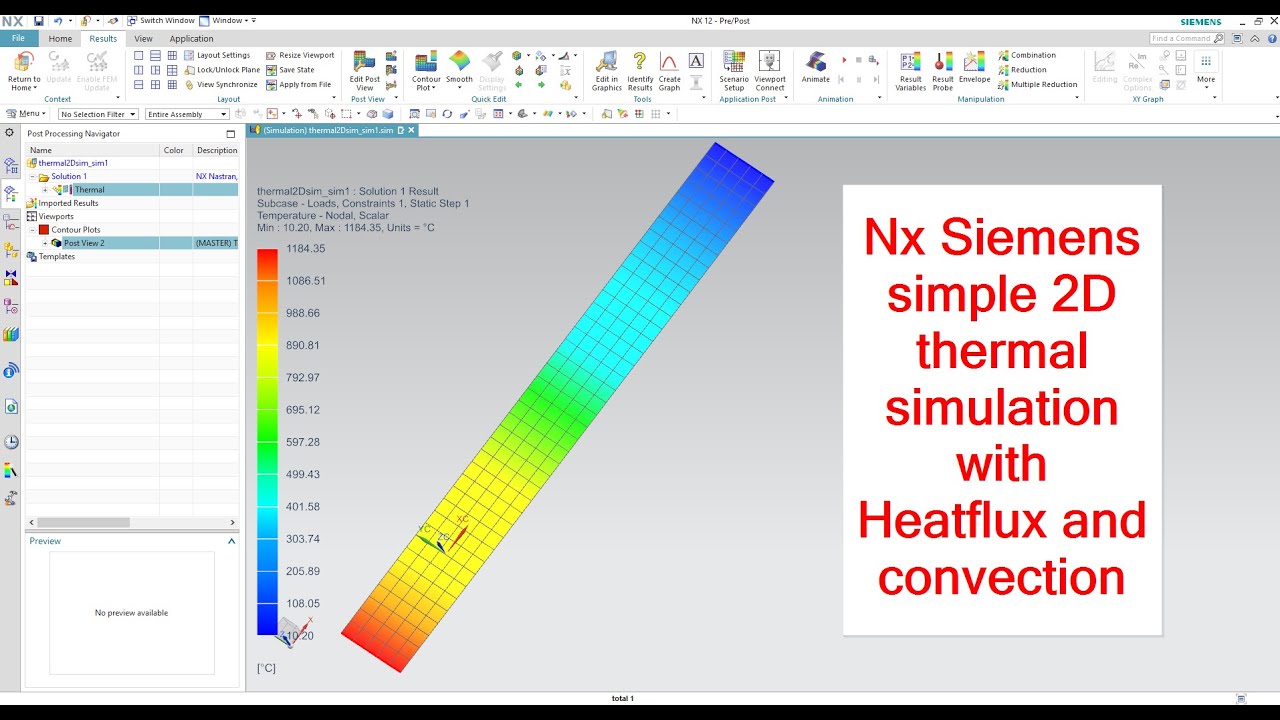Screen dimensions: 1280x720
Task: Click the temperature color legend bar
Action: (x=267, y=441)
